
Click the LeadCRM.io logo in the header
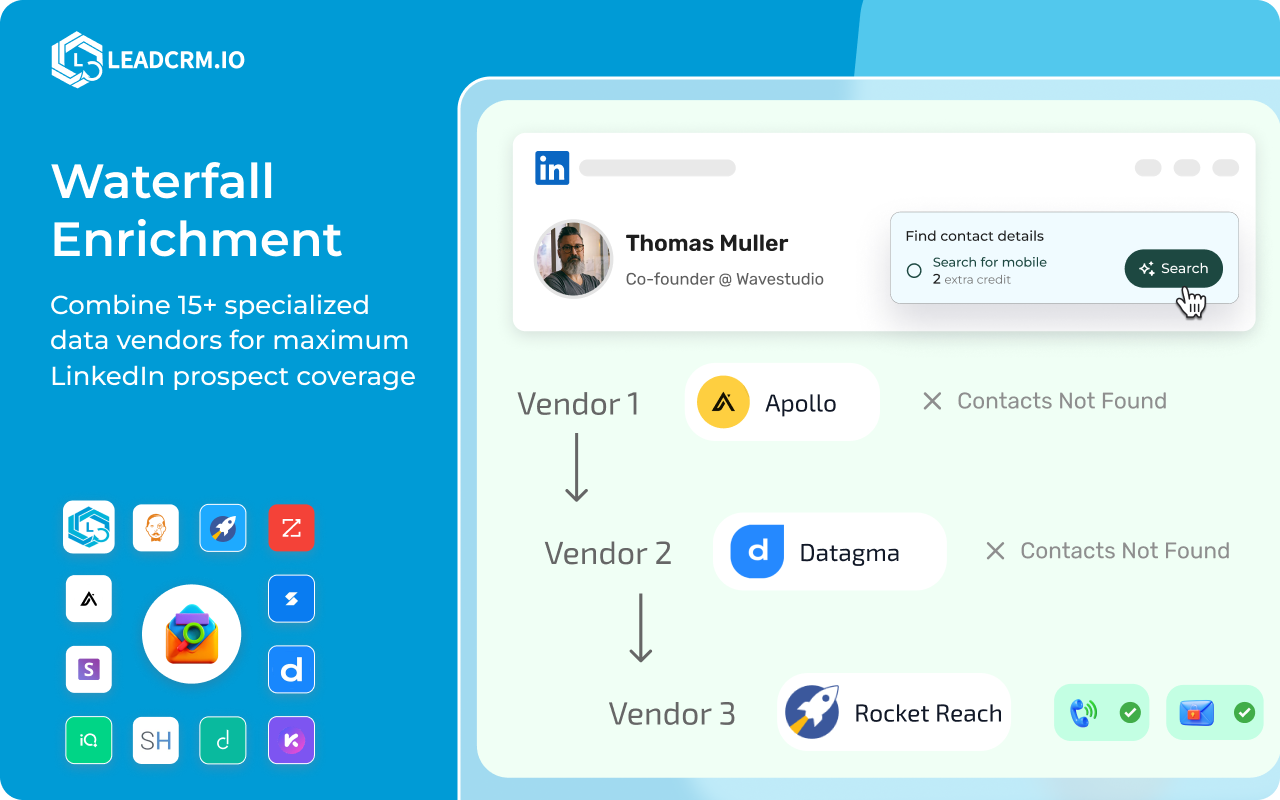tap(148, 60)
